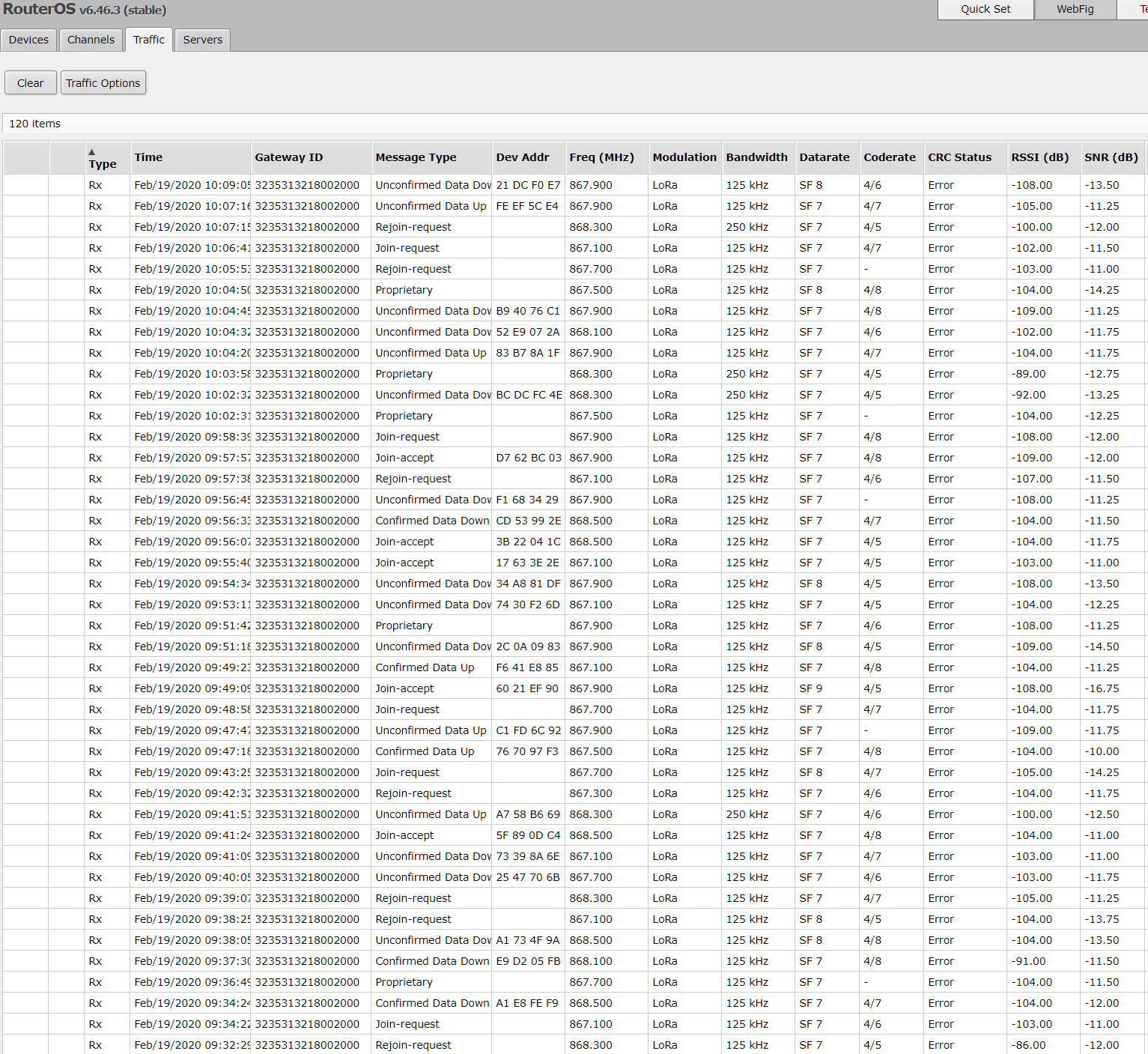Screen dimensions: 1148x1054
Task: Go to the Servers tab
Action: [x=202, y=40]
